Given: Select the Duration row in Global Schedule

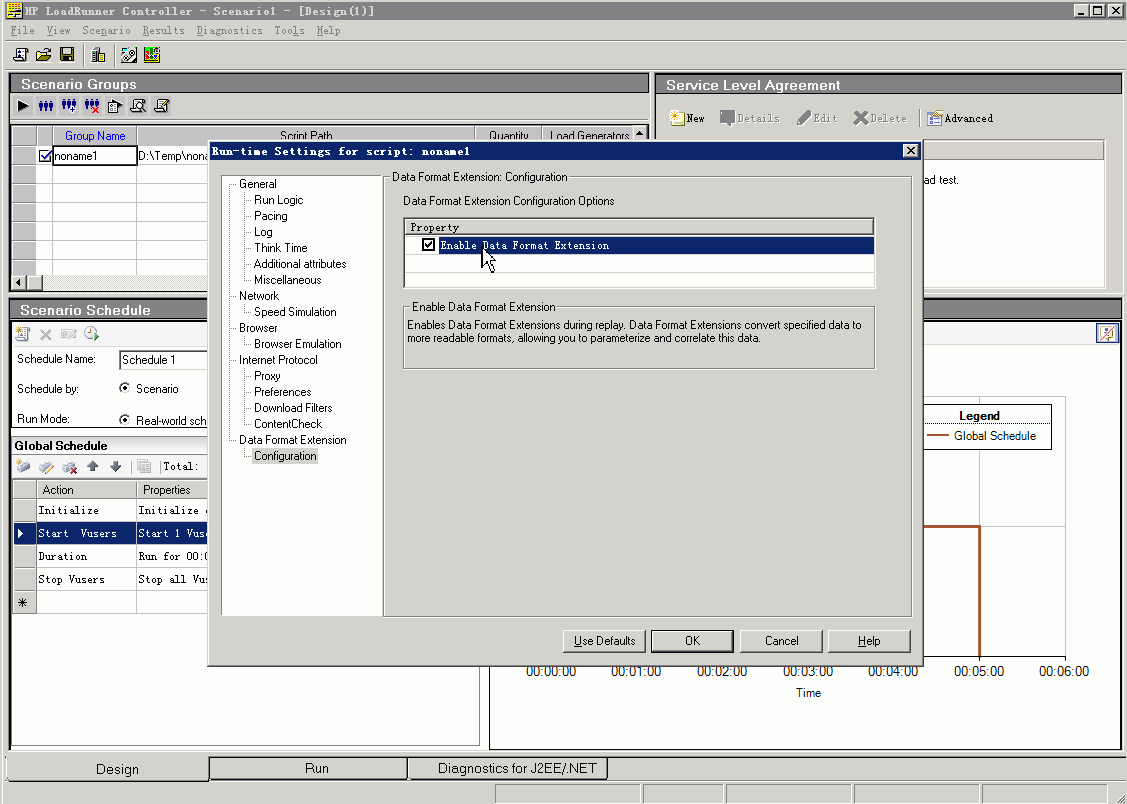Looking at the screenshot, I should click(110, 556).
